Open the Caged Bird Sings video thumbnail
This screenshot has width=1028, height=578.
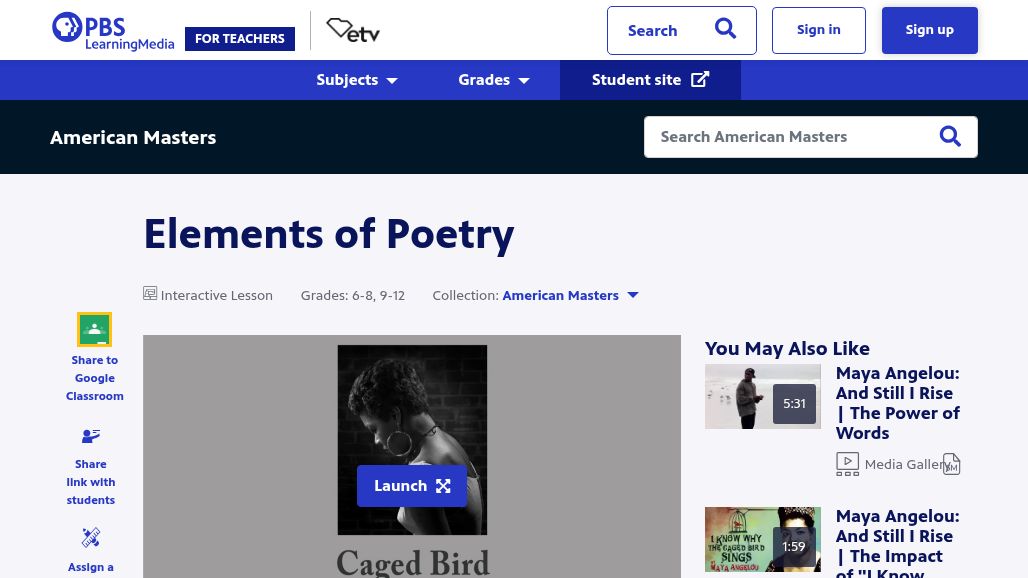point(762,540)
